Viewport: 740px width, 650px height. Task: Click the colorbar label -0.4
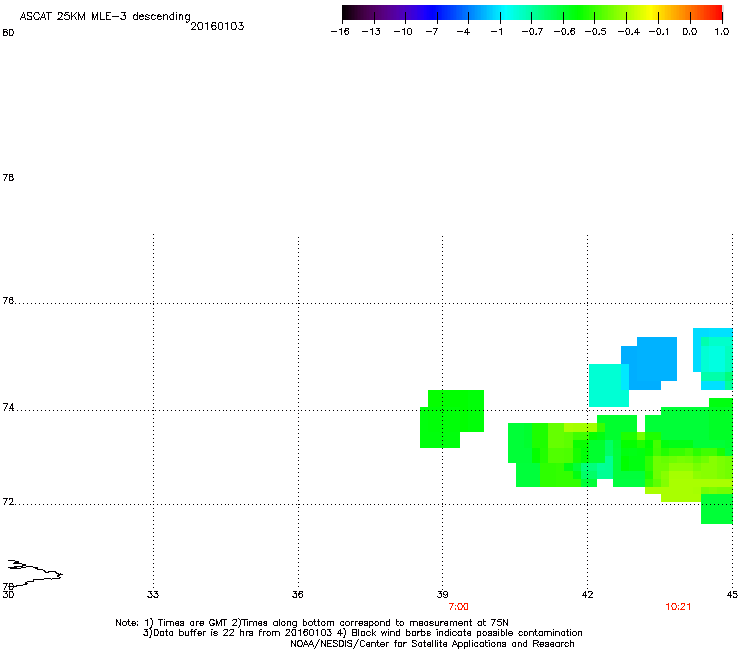[x=629, y=32]
